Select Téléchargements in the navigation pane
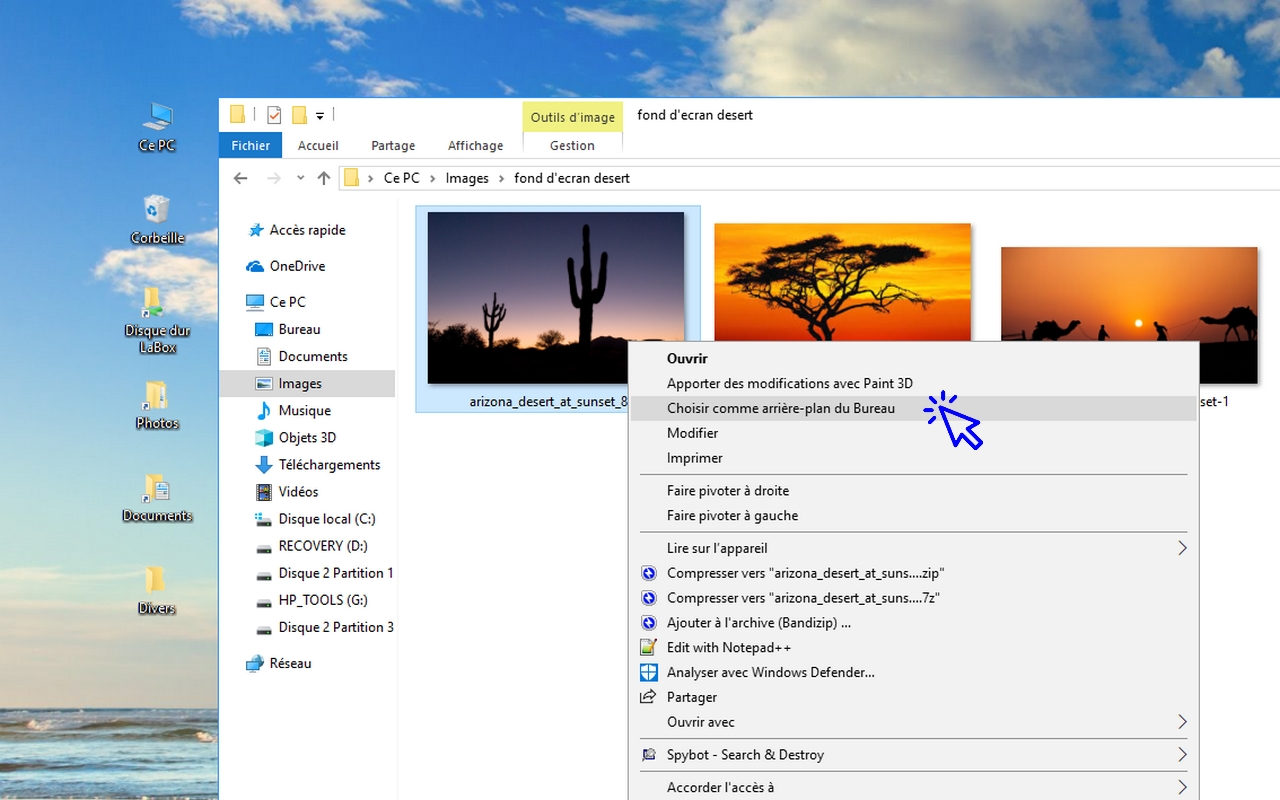 point(329,464)
